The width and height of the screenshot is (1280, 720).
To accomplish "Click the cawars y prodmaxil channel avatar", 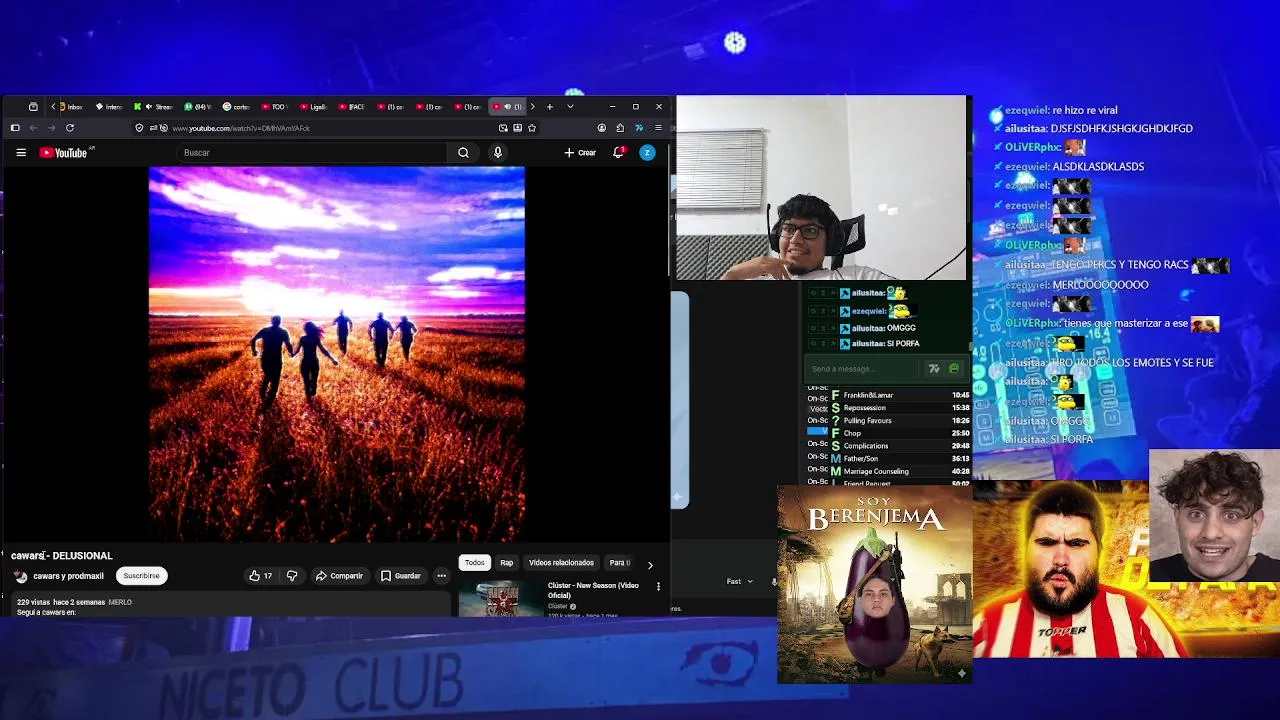I will pyautogui.click(x=20, y=576).
